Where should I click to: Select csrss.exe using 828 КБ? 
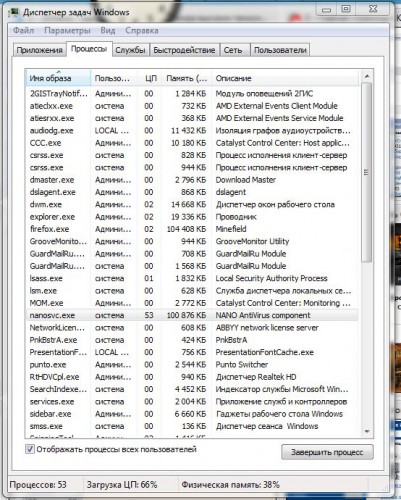coord(192,155)
